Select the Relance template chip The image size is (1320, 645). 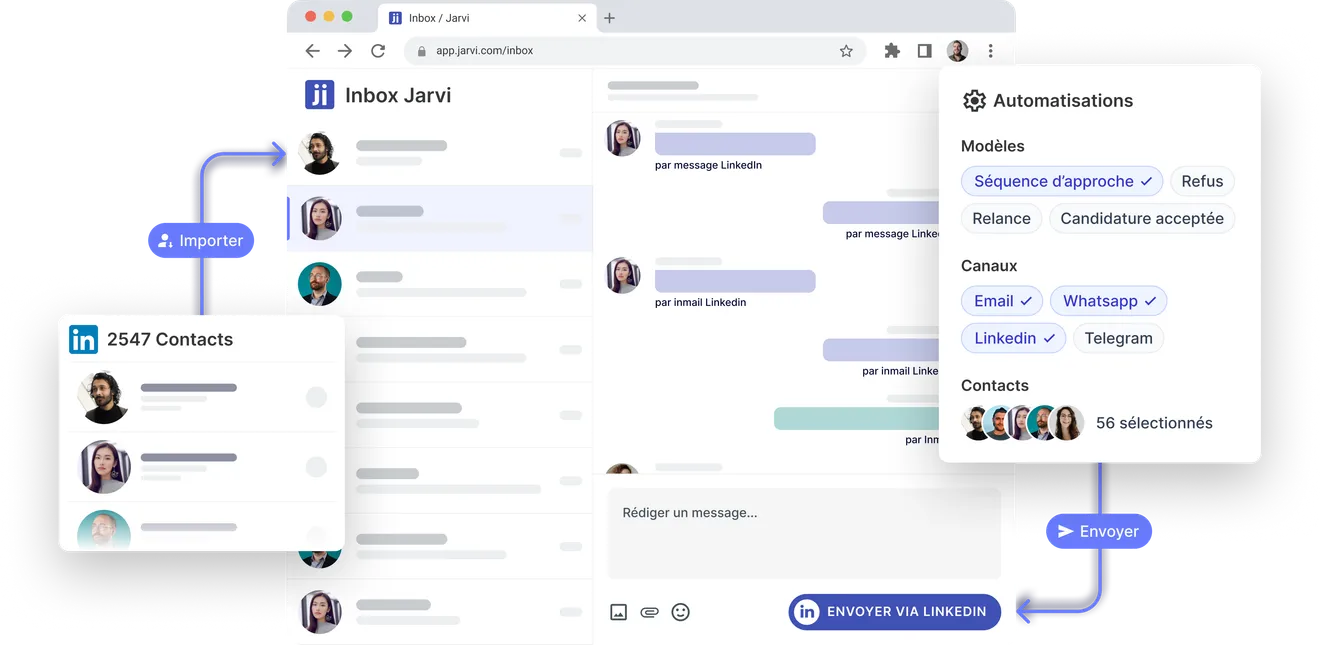[1001, 219]
